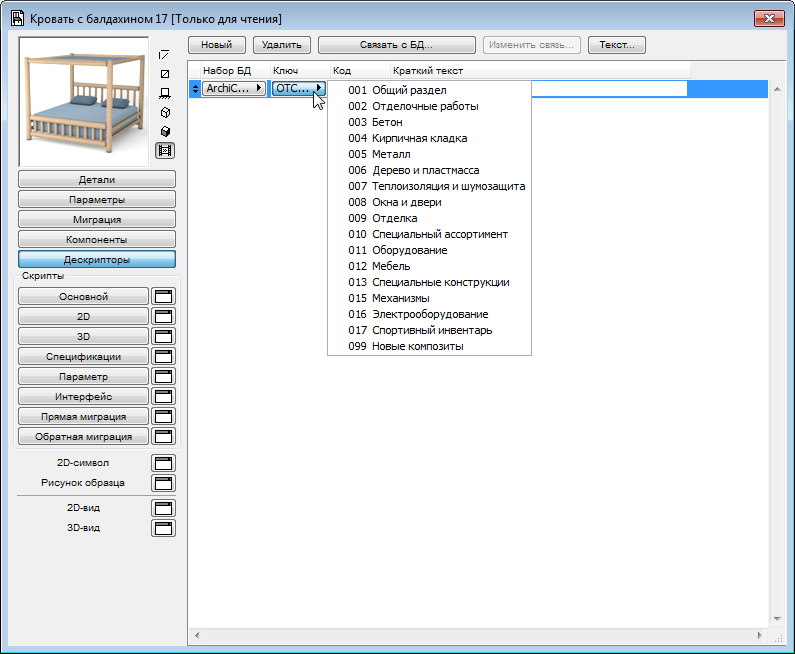The width and height of the screenshot is (795, 654).
Task: Choose 004 Кирпичная кладка
Action: pos(429,138)
